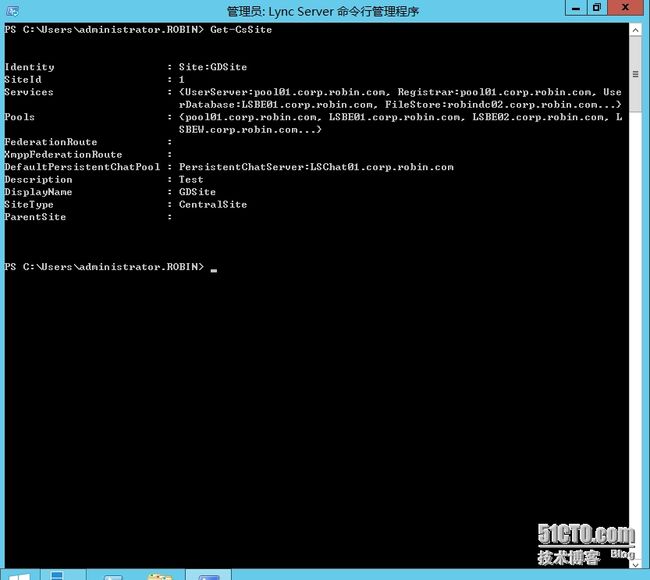Click the CentralSite value
Viewport: 650px width, 580px height.
click(x=213, y=205)
